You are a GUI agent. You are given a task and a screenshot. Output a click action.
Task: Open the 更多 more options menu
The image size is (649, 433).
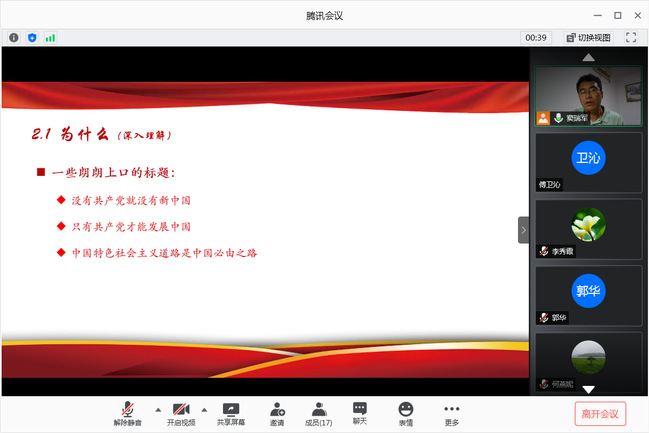[x=452, y=413]
